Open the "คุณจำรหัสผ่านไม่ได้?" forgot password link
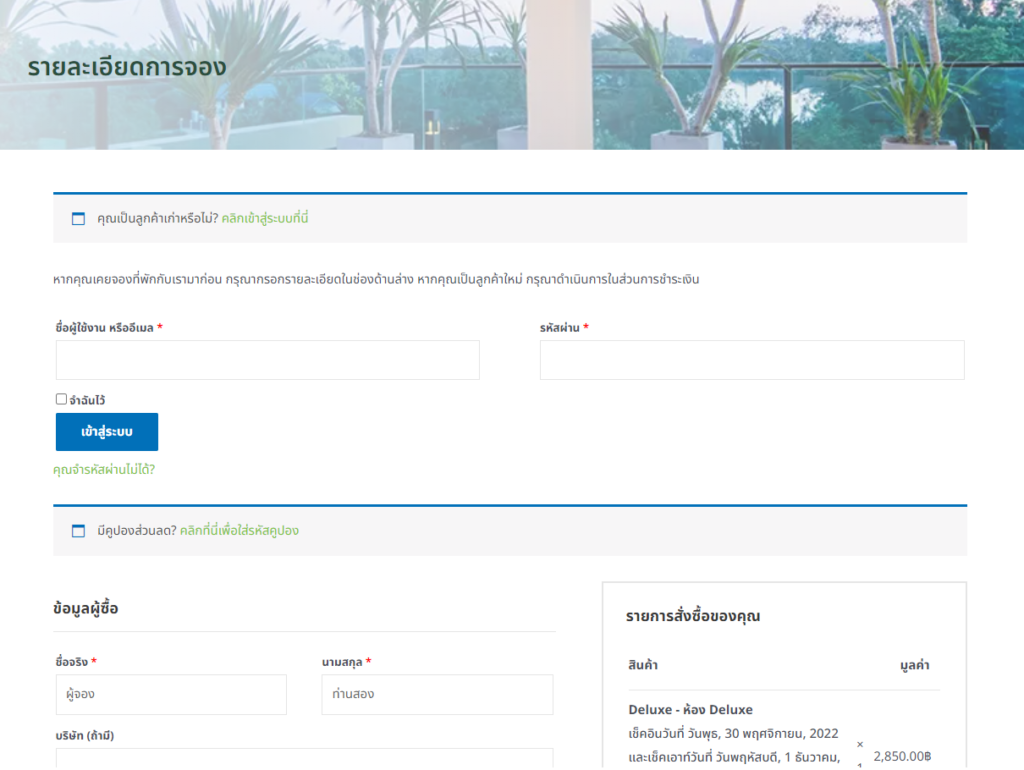 104,469
